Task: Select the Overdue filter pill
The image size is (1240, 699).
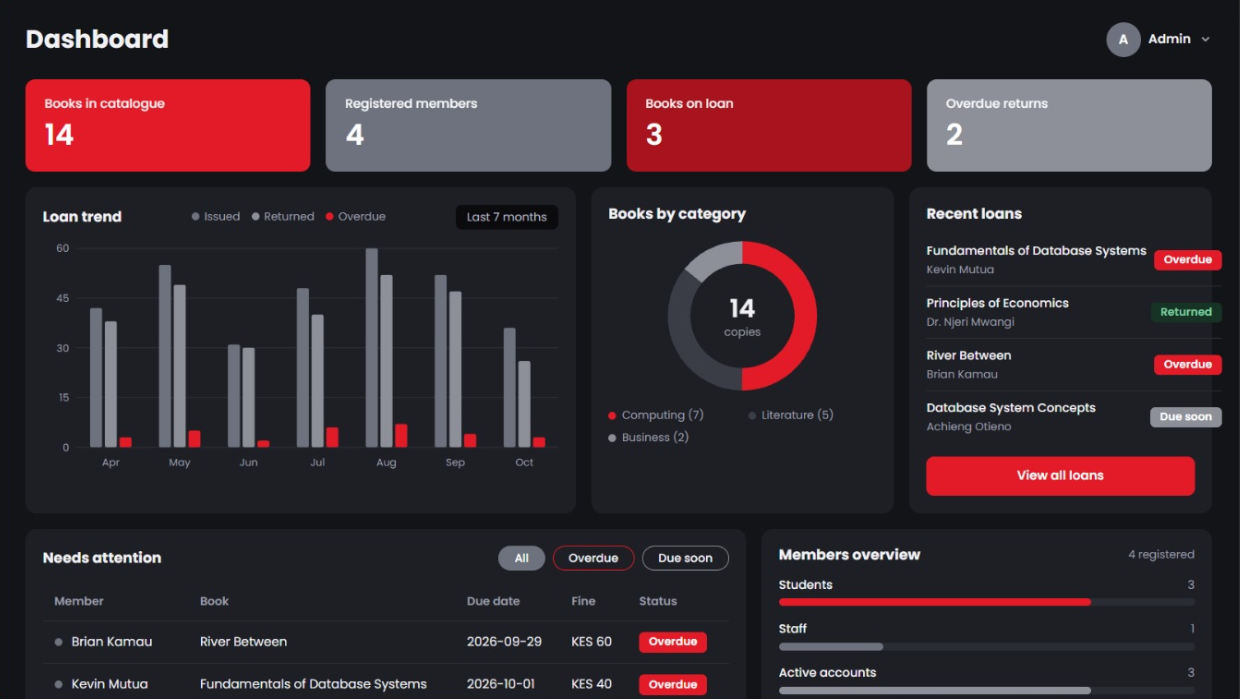Action: pyautogui.click(x=593, y=558)
